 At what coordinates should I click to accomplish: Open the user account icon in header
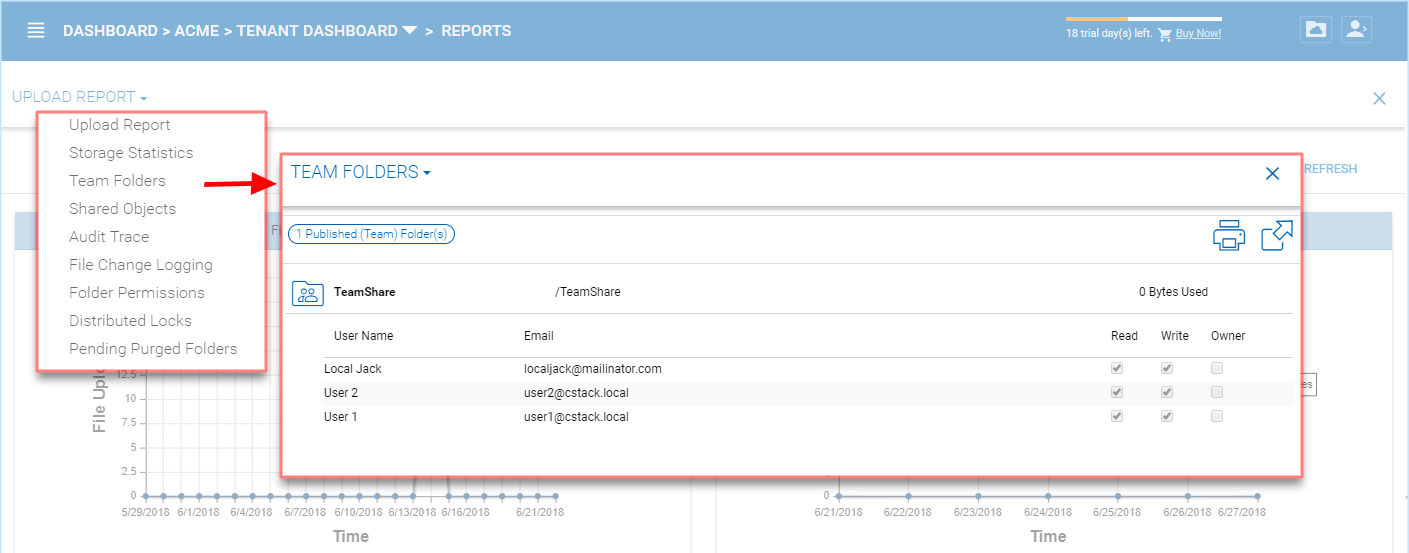tap(1356, 29)
